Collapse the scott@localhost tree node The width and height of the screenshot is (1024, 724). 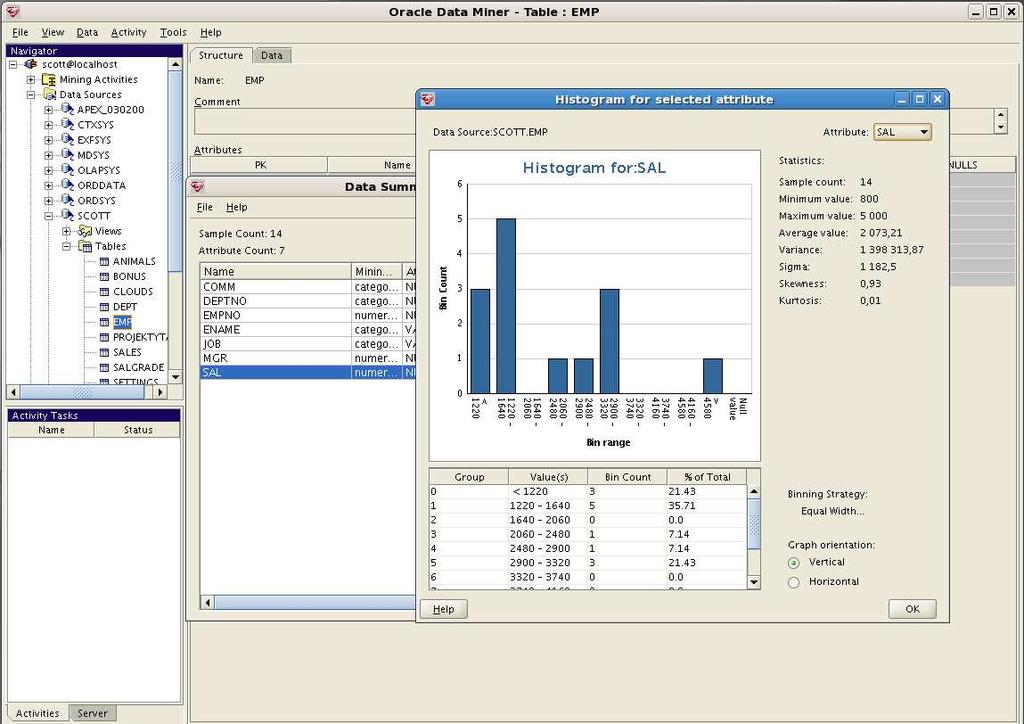pyautogui.click(x=12, y=65)
